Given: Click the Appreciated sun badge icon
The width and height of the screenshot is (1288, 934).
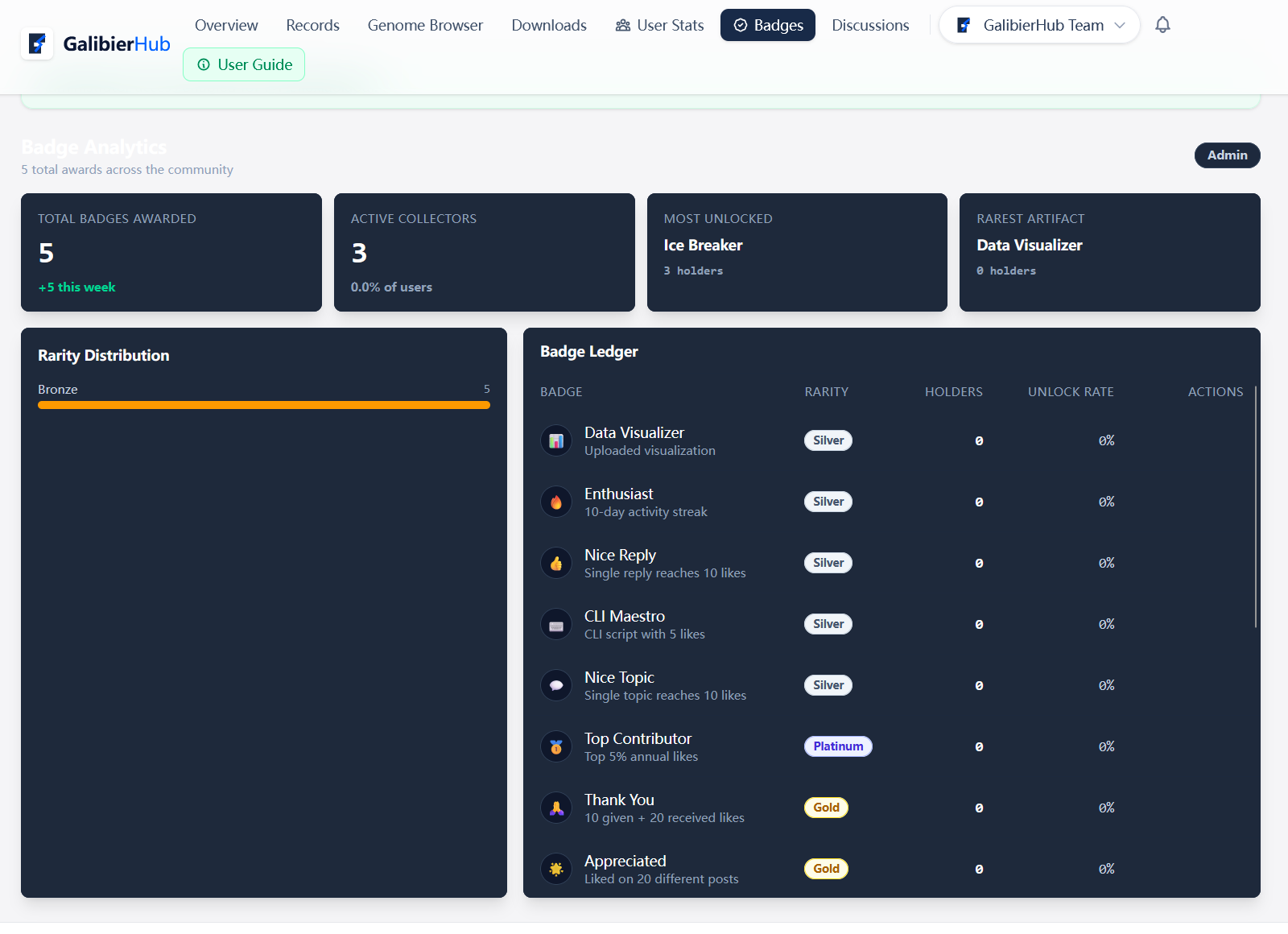Looking at the screenshot, I should coord(556,869).
